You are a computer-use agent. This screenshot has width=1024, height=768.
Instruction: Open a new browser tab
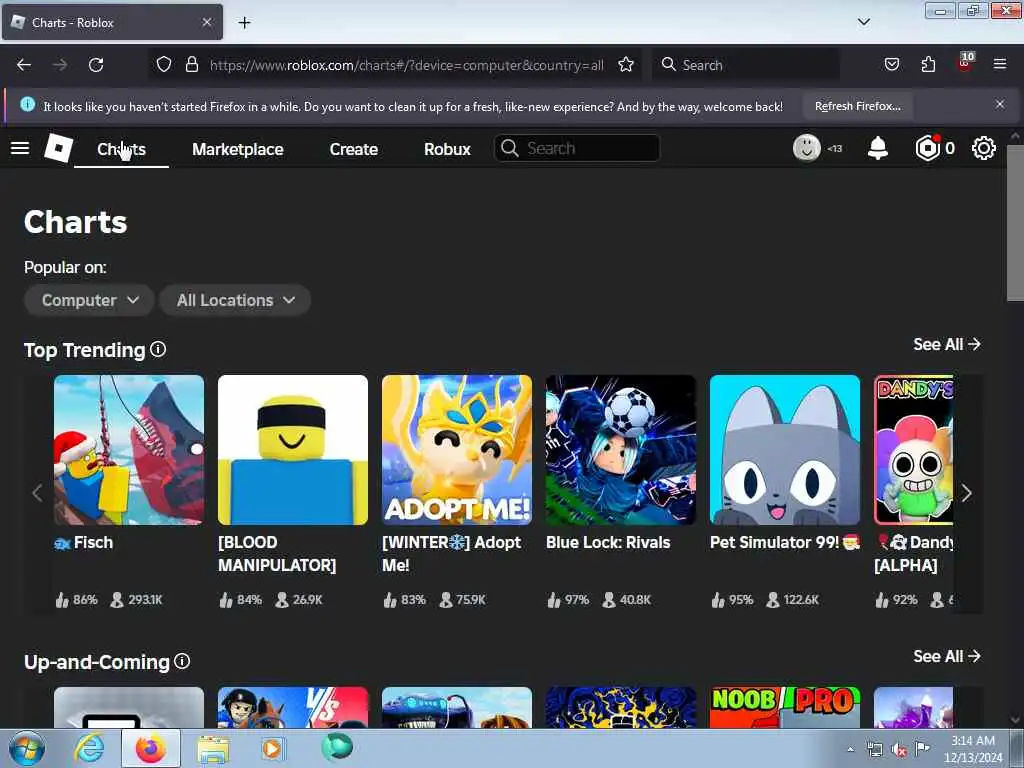pos(244,23)
